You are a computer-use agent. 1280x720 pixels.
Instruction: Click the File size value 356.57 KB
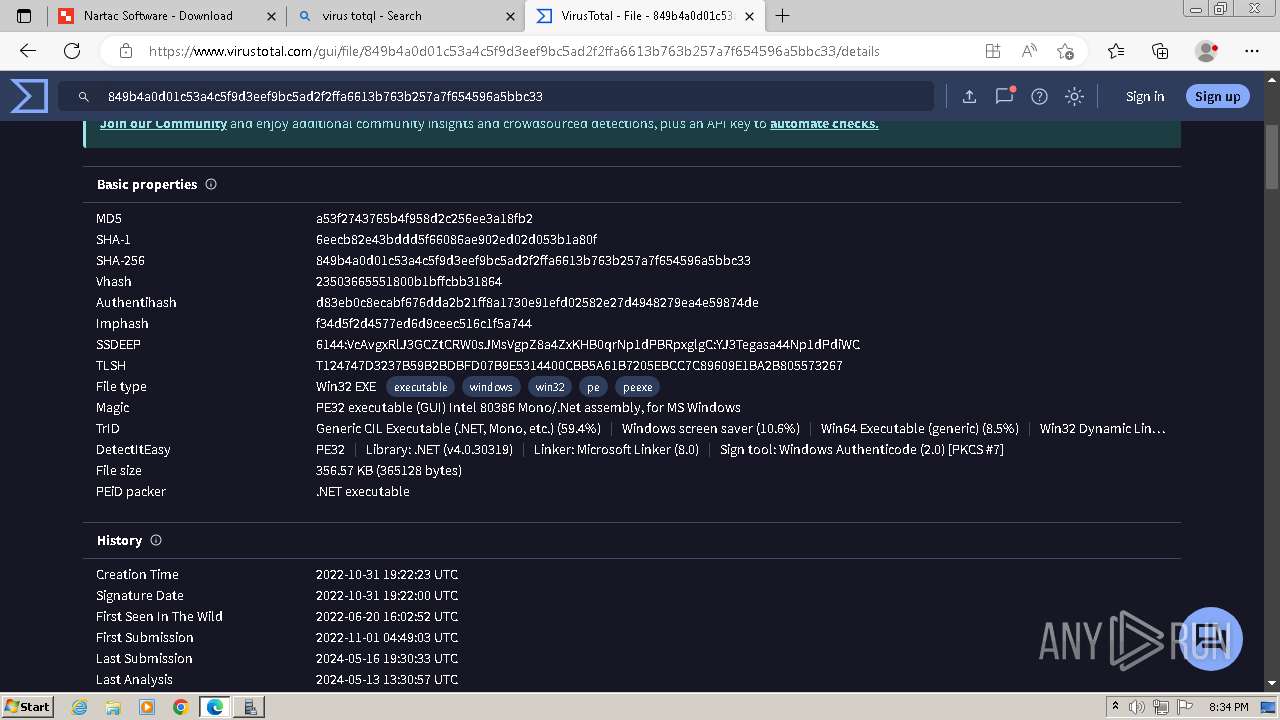389,470
